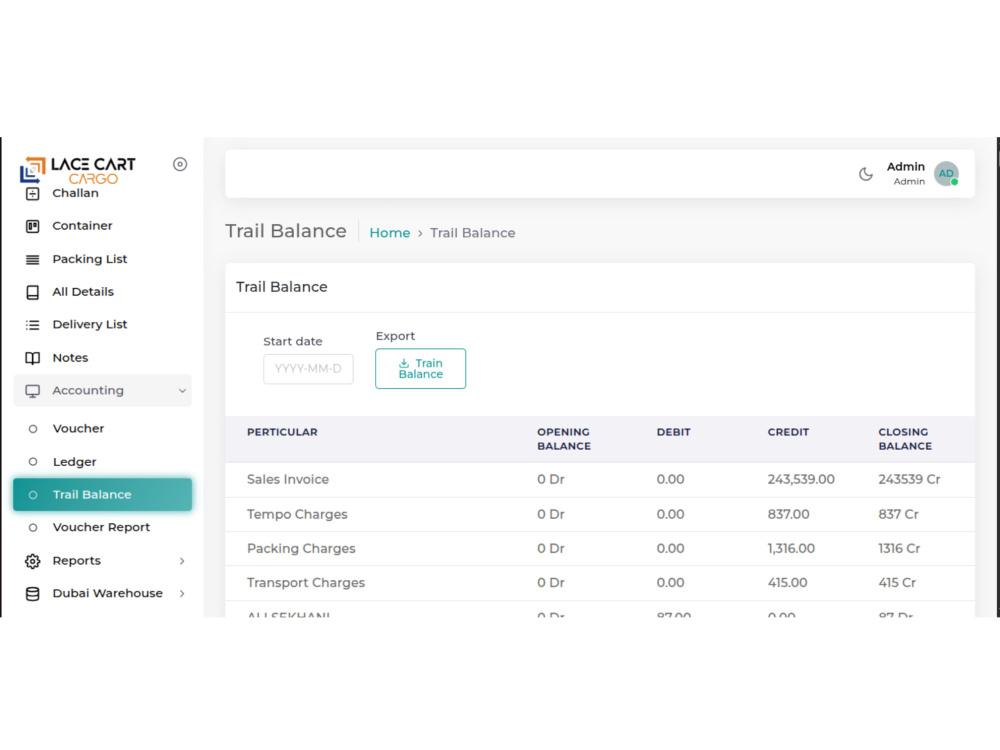Open the Container menu item
Screen dimensions: 1000x750
[82, 226]
